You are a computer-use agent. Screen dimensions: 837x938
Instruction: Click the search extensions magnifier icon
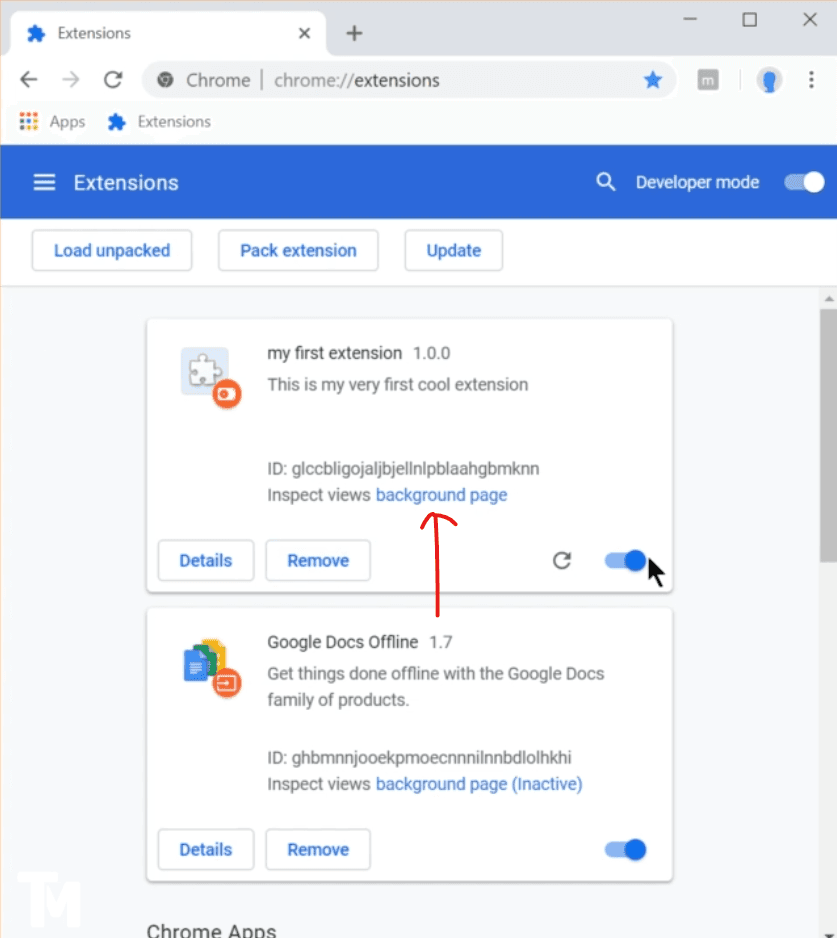coord(605,182)
